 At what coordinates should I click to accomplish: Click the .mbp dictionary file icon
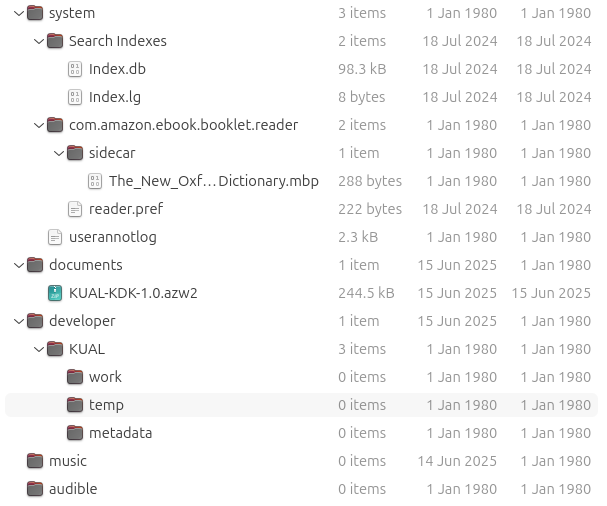click(x=95, y=181)
